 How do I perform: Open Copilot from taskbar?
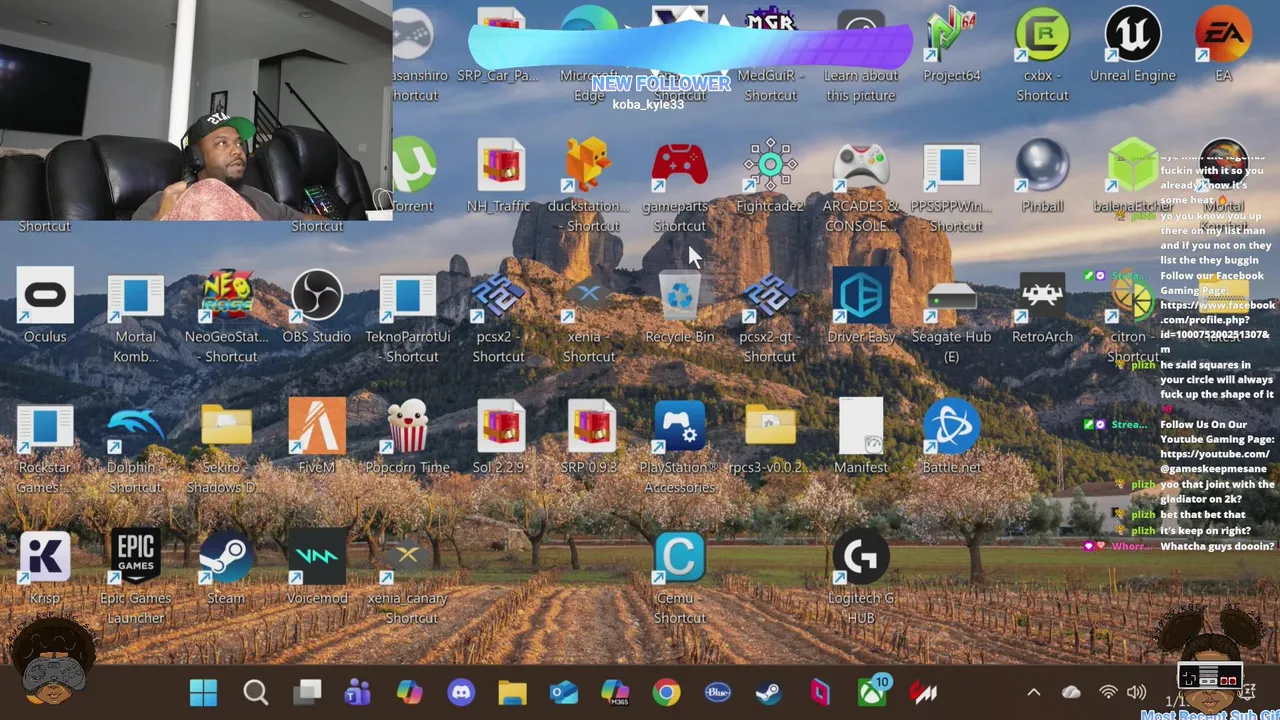[409, 692]
